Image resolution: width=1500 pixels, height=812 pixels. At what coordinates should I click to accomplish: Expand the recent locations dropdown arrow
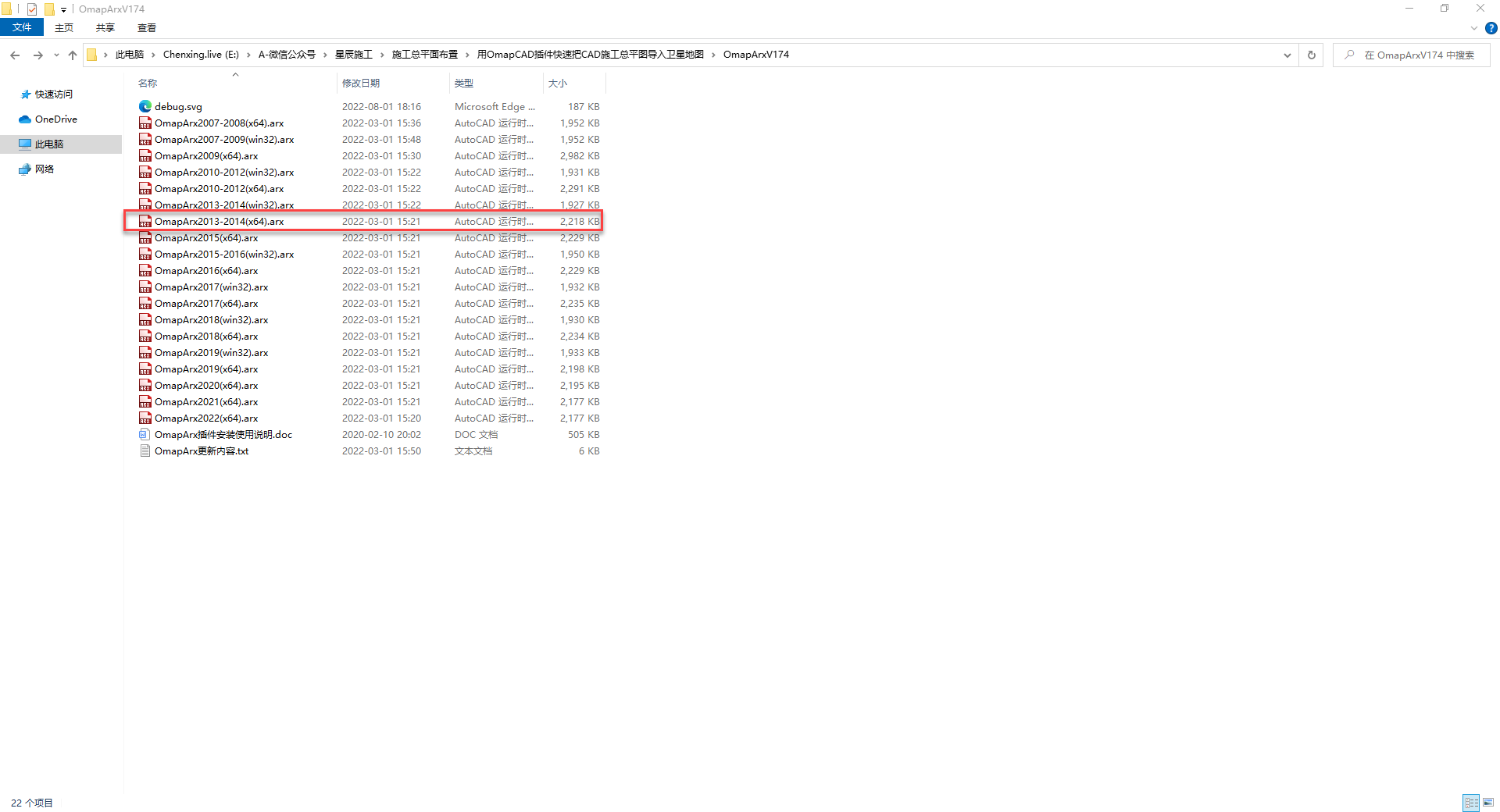click(x=56, y=55)
